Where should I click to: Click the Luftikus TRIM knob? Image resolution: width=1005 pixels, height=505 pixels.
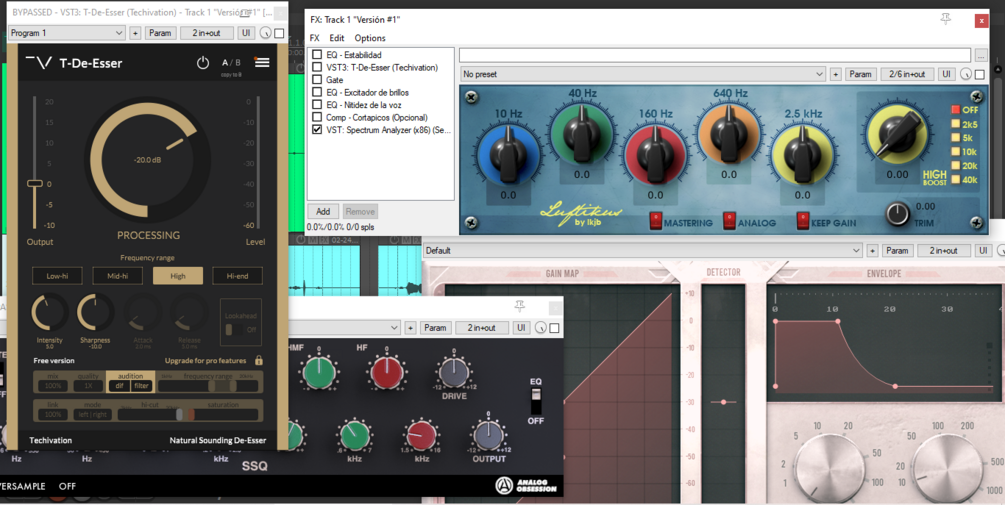[897, 214]
